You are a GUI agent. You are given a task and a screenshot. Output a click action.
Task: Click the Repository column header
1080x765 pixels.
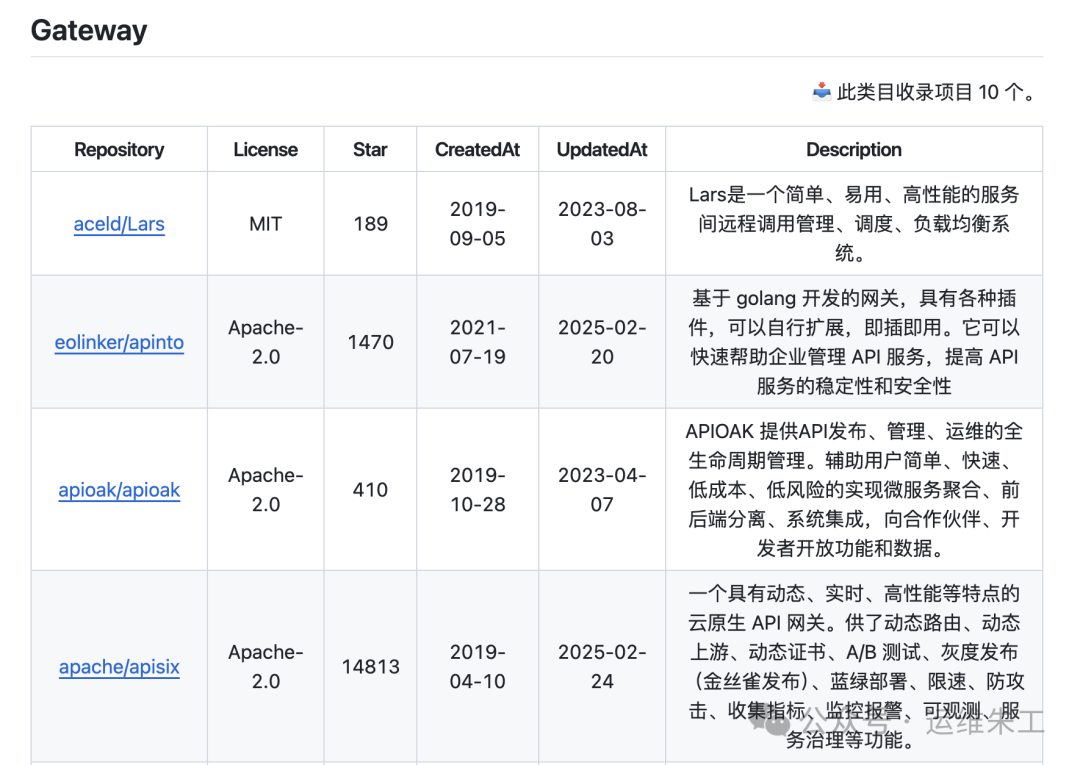pyautogui.click(x=119, y=149)
